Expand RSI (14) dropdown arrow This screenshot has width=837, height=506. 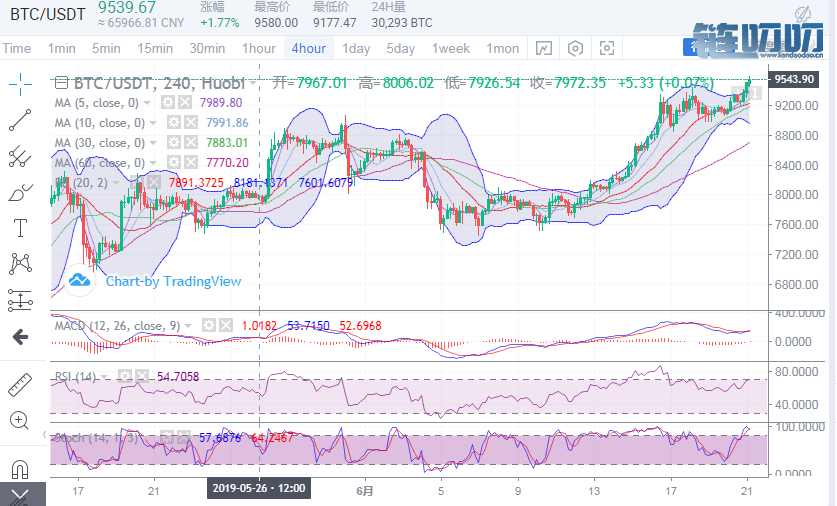104,377
